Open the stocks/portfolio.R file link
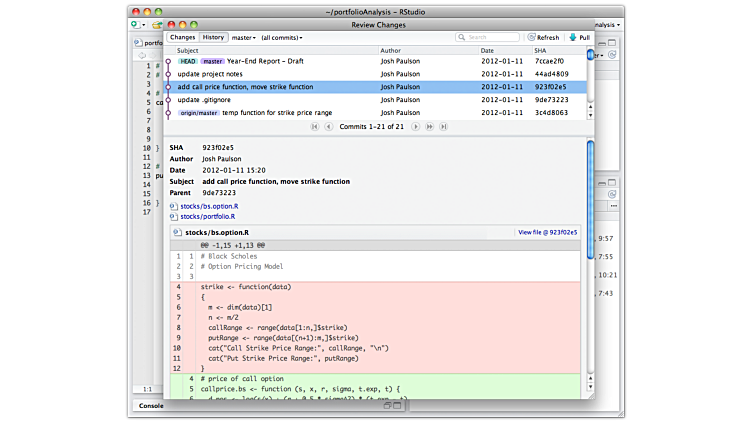 pos(207,216)
